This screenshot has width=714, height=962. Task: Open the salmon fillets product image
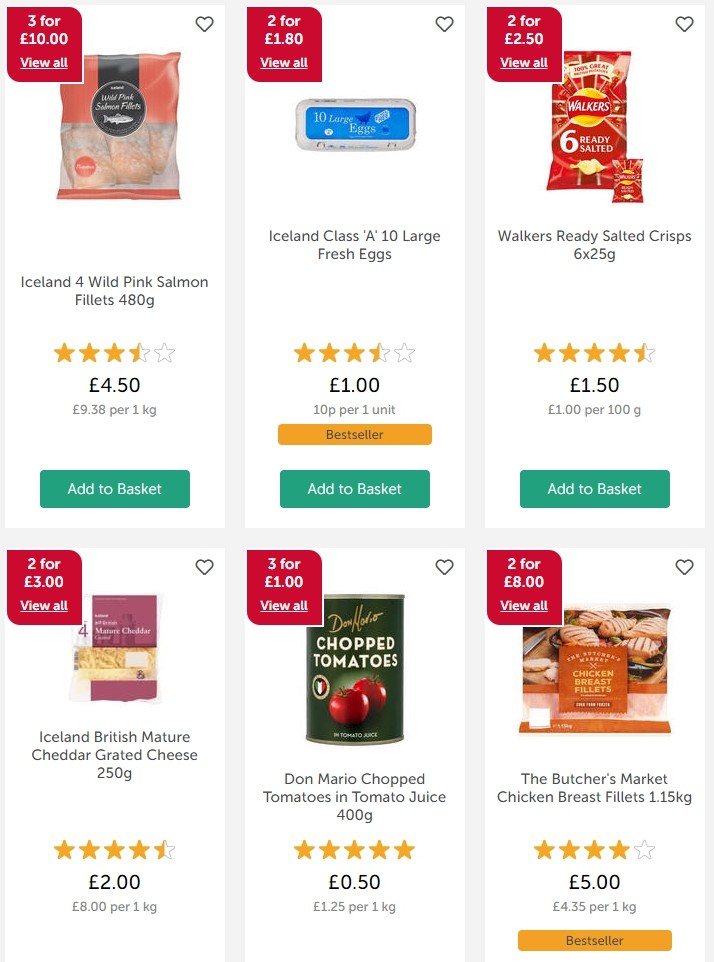click(121, 126)
